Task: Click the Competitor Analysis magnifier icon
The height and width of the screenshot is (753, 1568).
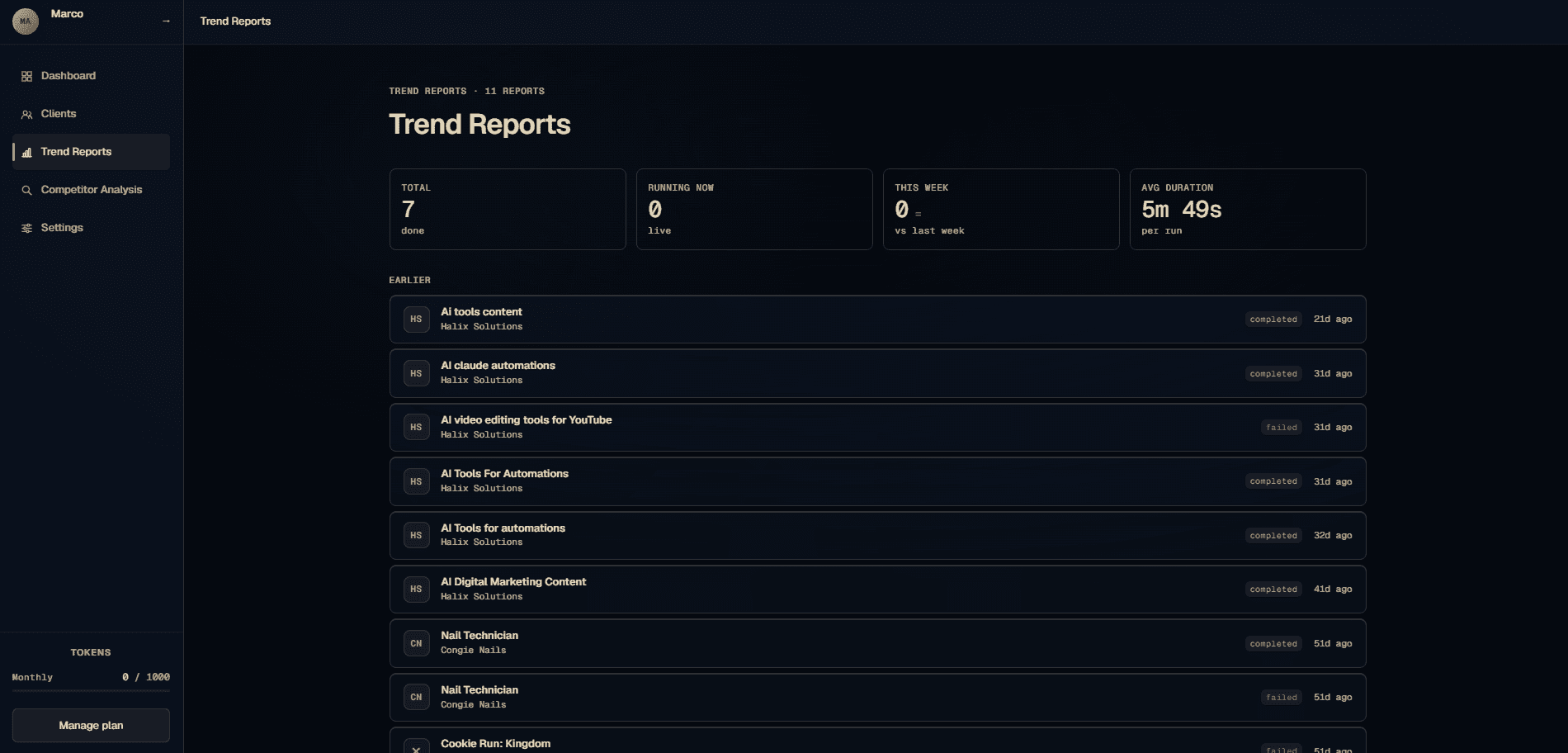Action: 26,190
